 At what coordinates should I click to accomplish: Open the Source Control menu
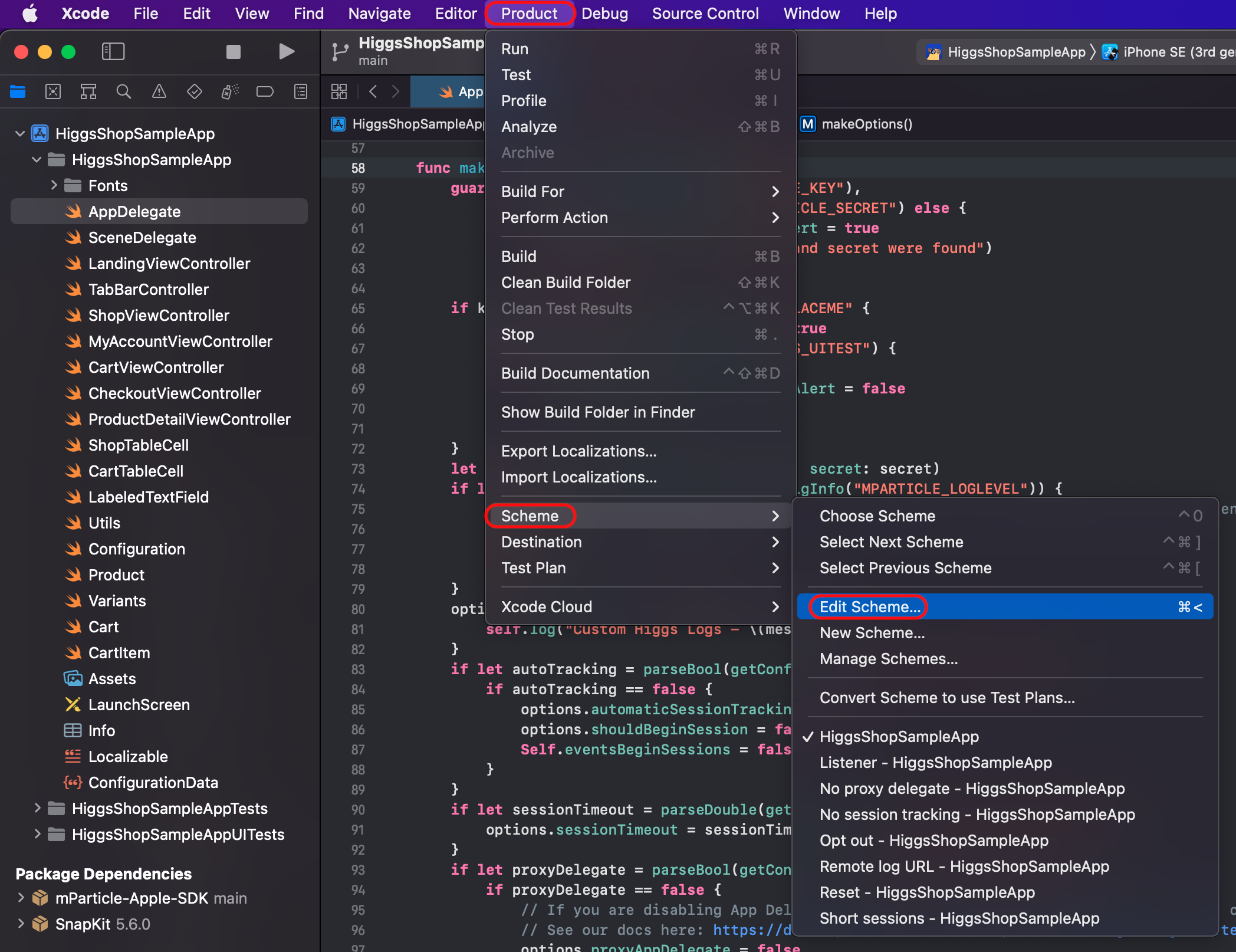pyautogui.click(x=705, y=13)
